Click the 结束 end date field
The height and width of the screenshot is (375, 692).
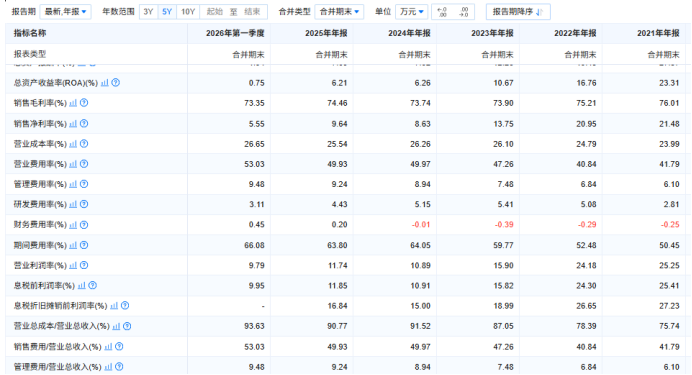click(x=252, y=12)
